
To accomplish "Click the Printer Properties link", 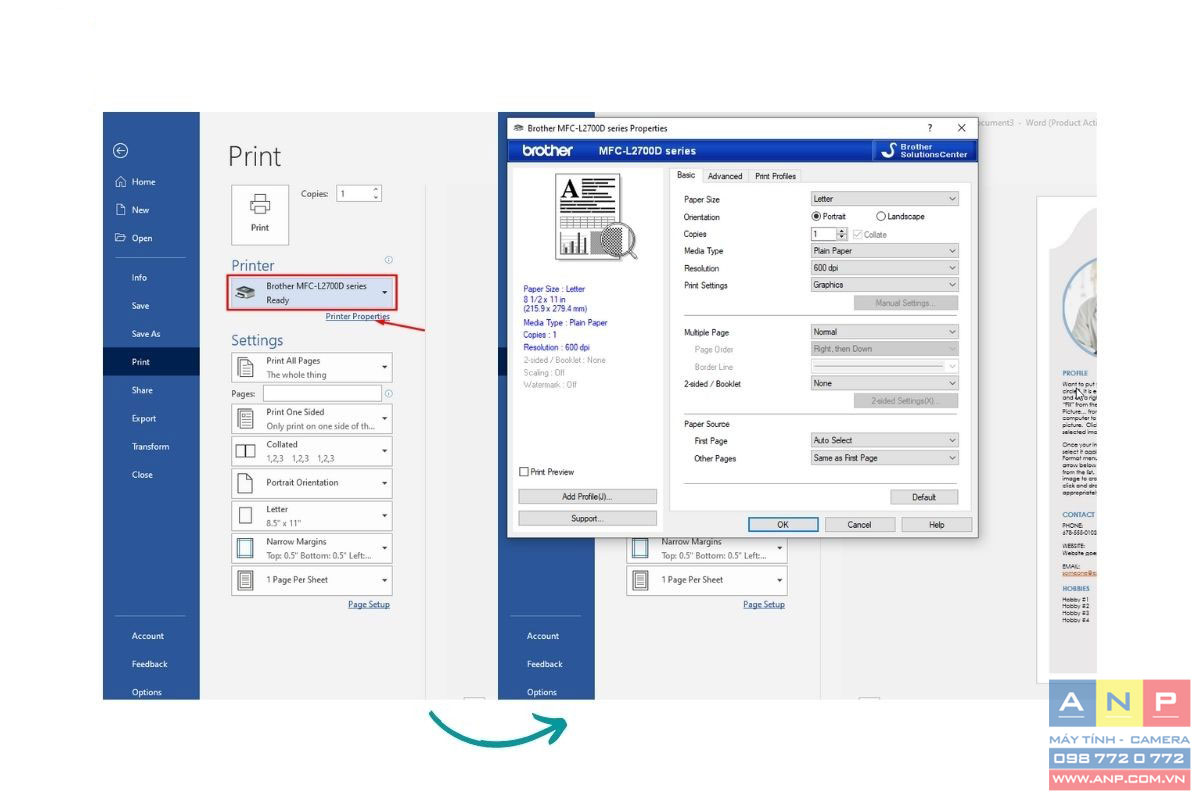I will pos(357,316).
